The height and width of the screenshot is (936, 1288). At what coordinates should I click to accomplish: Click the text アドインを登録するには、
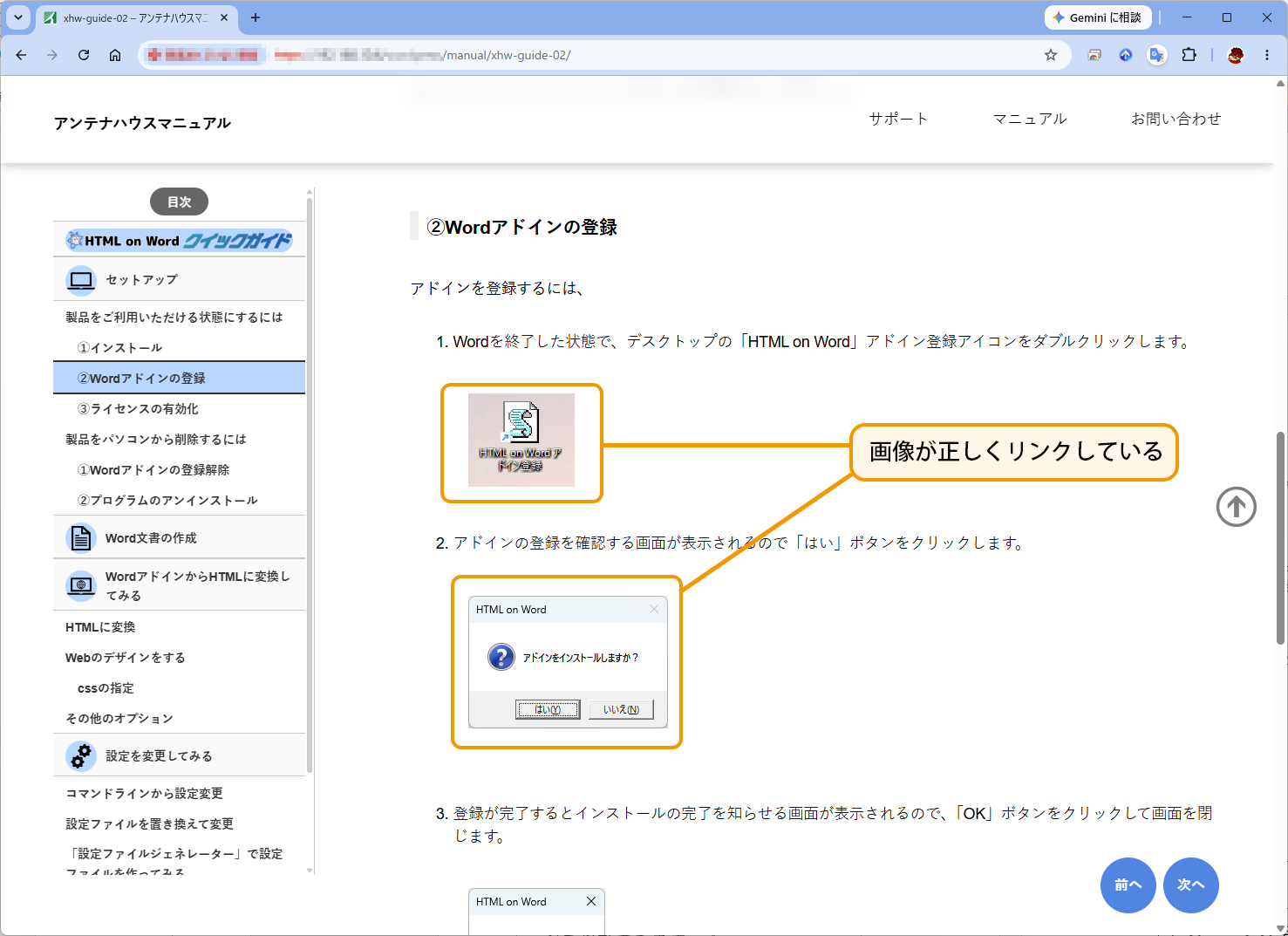497,288
